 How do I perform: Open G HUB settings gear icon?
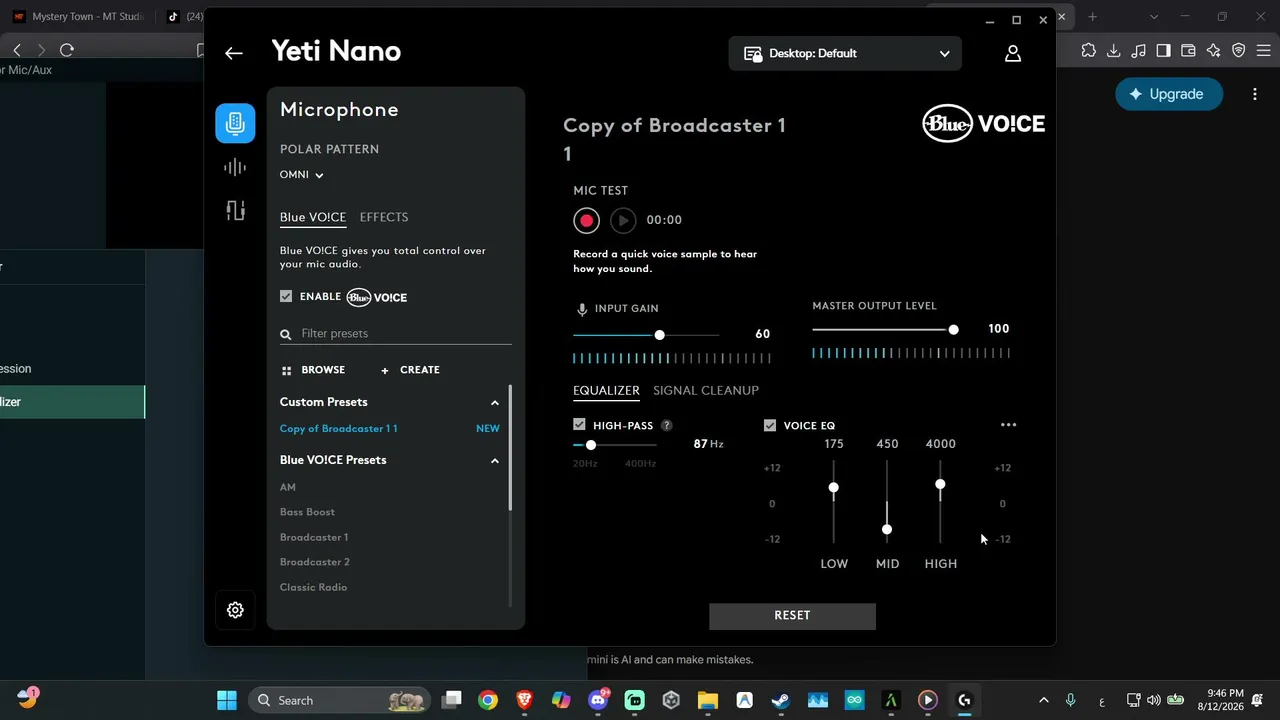point(235,610)
